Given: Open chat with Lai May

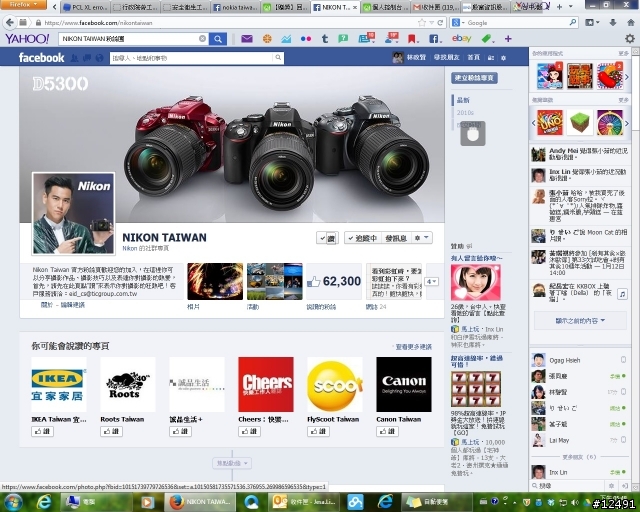Looking at the screenshot, I should [578, 440].
